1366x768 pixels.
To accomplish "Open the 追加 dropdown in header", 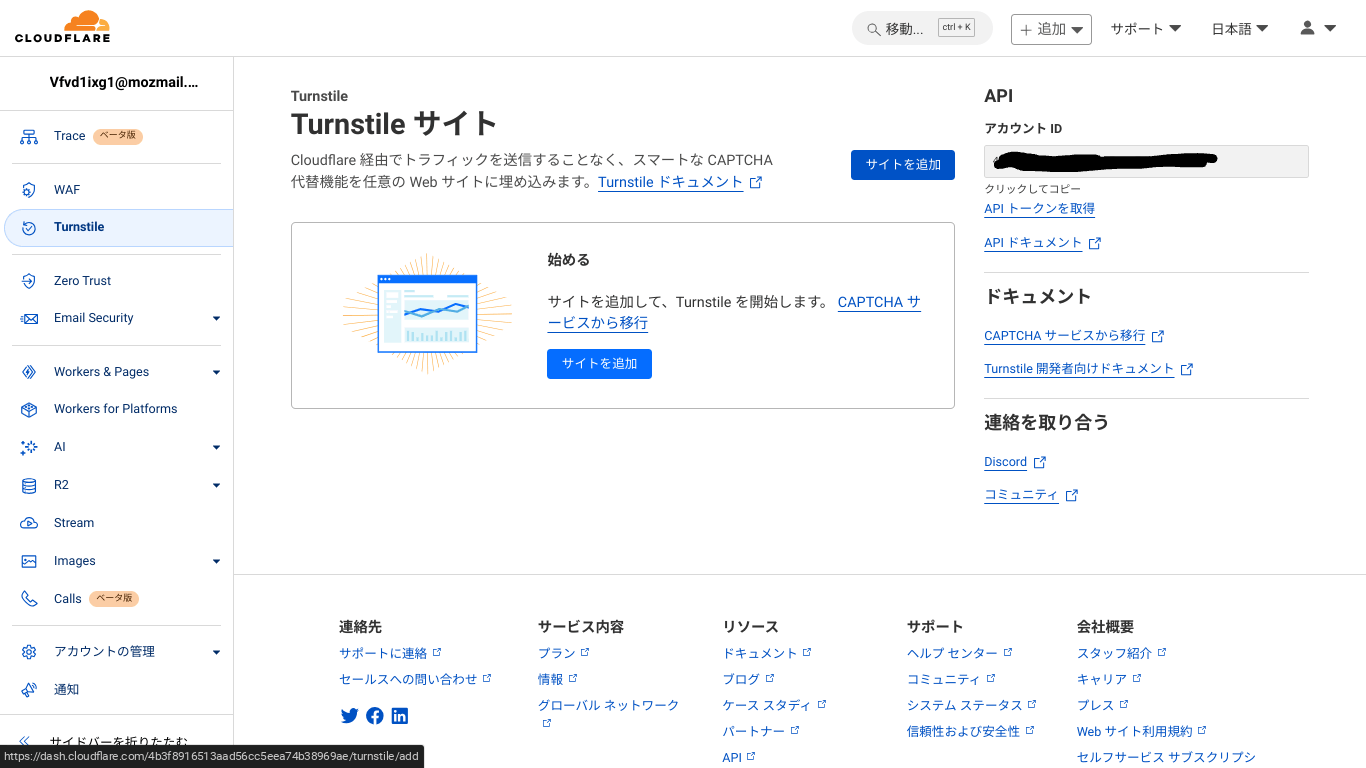I will (1051, 29).
